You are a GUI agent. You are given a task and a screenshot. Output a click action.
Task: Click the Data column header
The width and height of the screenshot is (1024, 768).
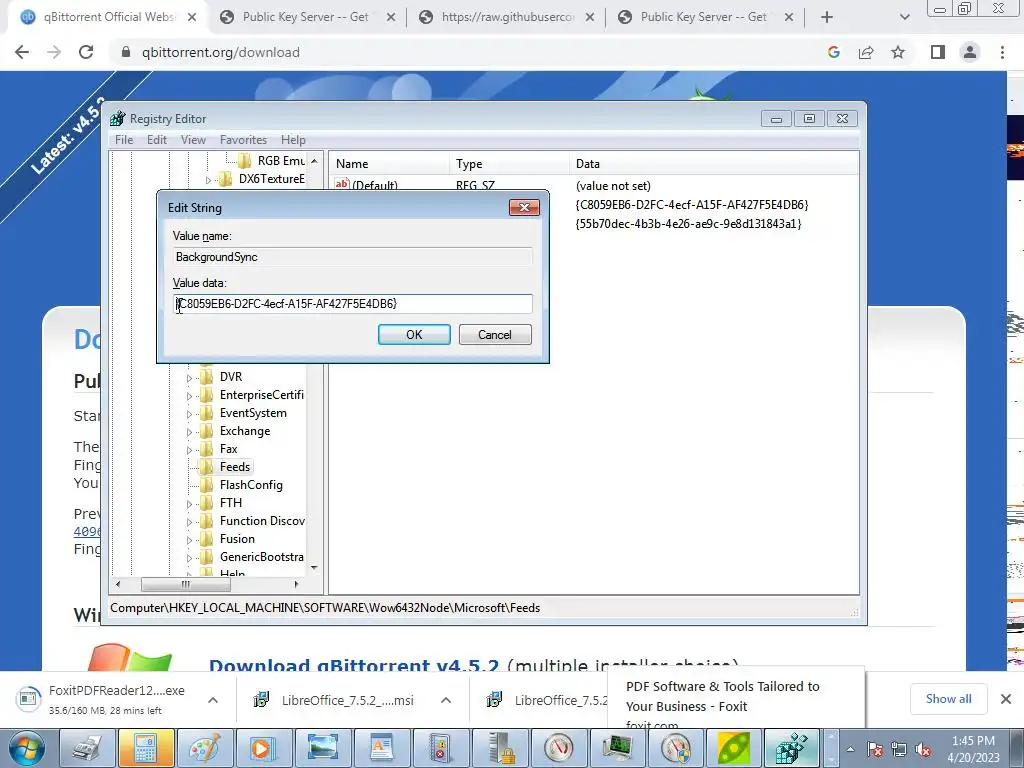click(x=713, y=164)
